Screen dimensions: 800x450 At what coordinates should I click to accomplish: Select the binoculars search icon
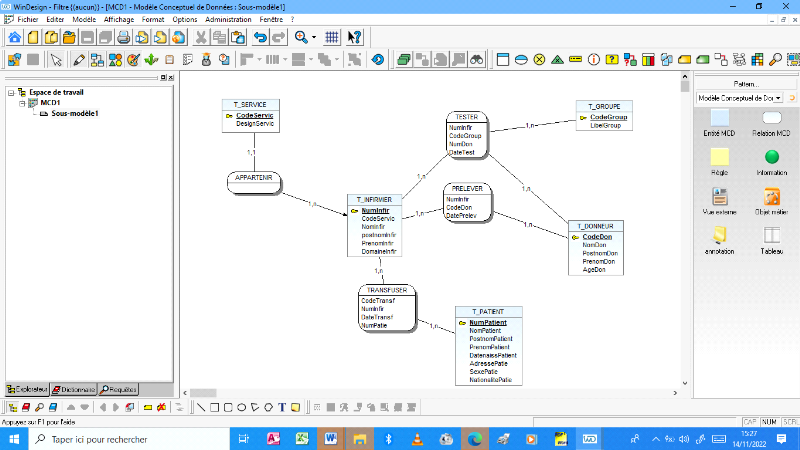(x=477, y=59)
